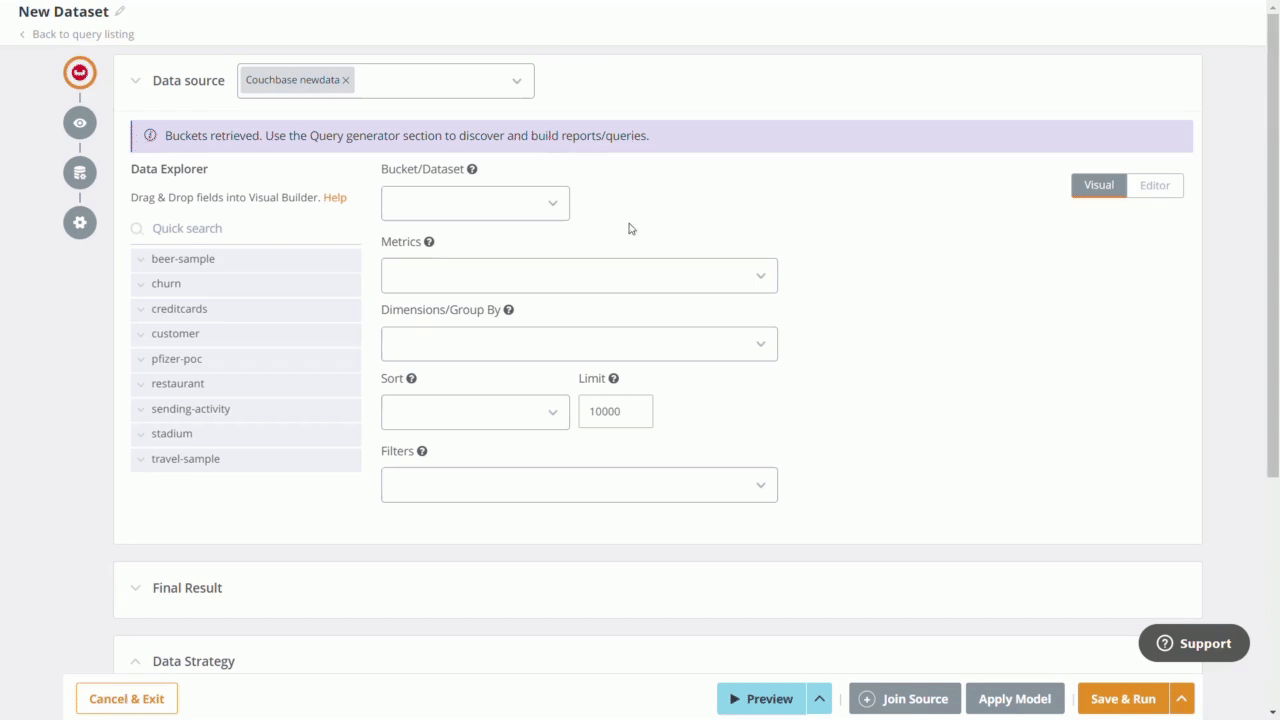Screen dimensions: 1280x720
Task: Open the Metrics dropdown
Action: pos(579,275)
